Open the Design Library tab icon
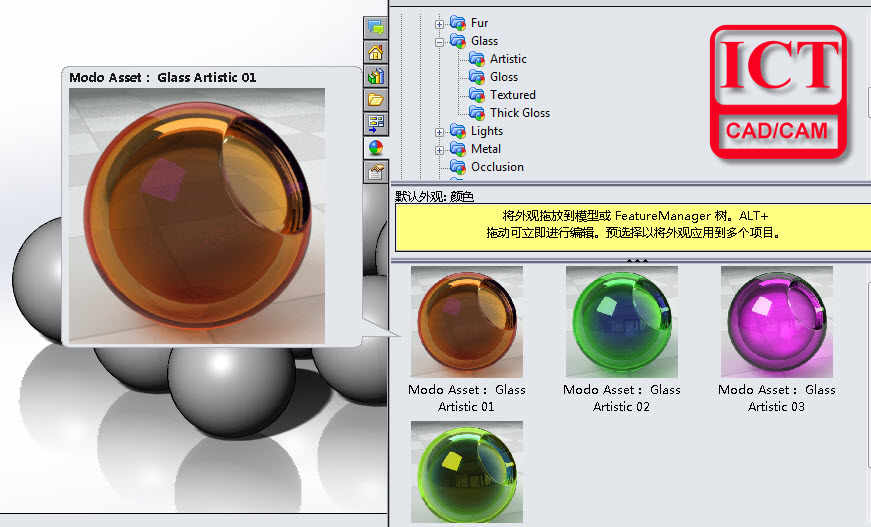Viewport: 871px width, 527px height. coord(376,77)
